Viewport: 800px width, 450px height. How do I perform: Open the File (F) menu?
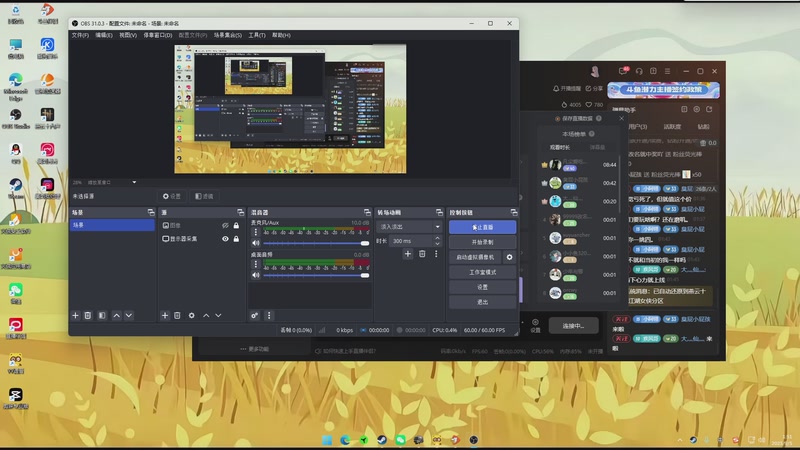80,35
